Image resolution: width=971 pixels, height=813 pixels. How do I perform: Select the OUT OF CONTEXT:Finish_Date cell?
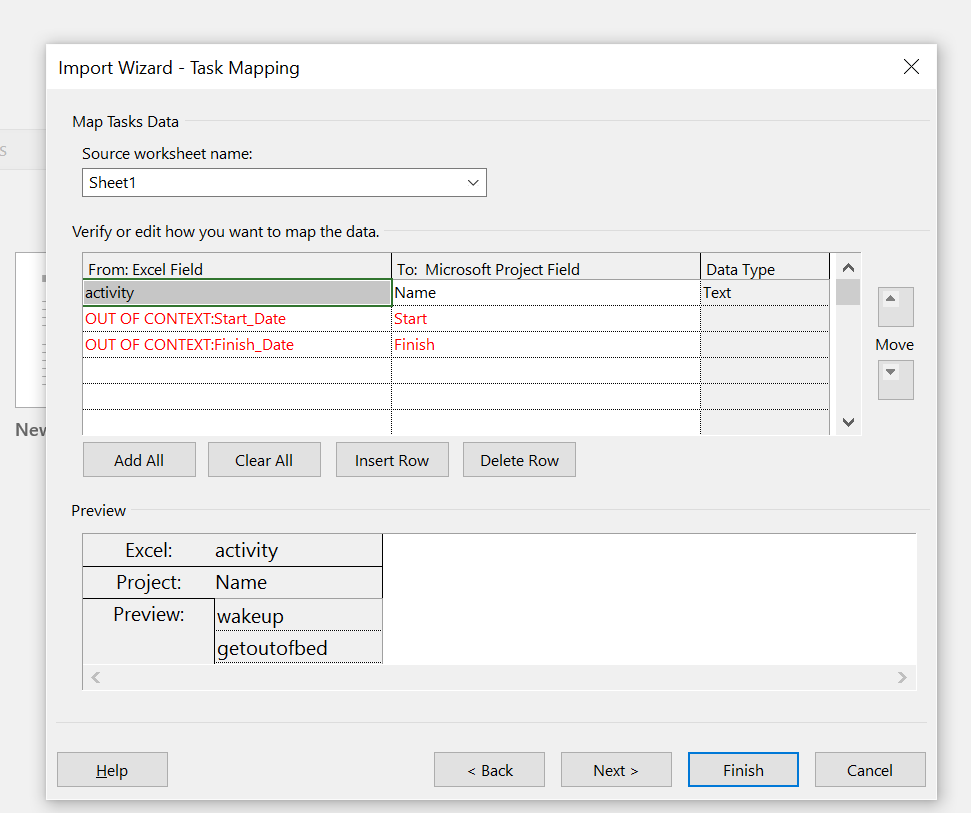237,345
